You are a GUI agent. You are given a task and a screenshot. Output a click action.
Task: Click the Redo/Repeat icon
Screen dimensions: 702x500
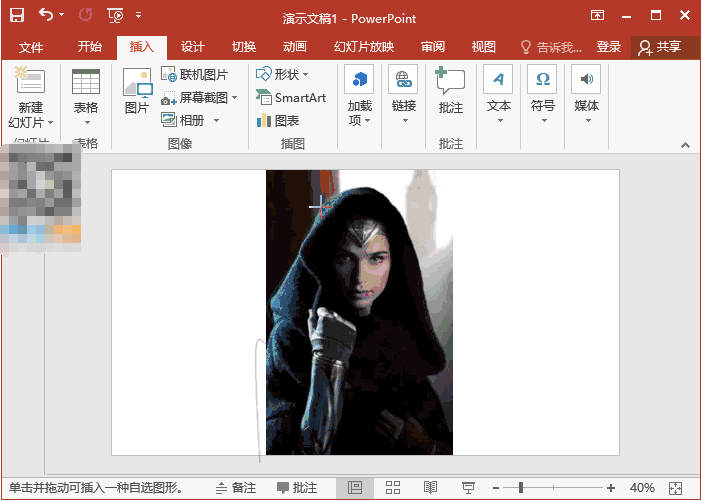click(85, 15)
